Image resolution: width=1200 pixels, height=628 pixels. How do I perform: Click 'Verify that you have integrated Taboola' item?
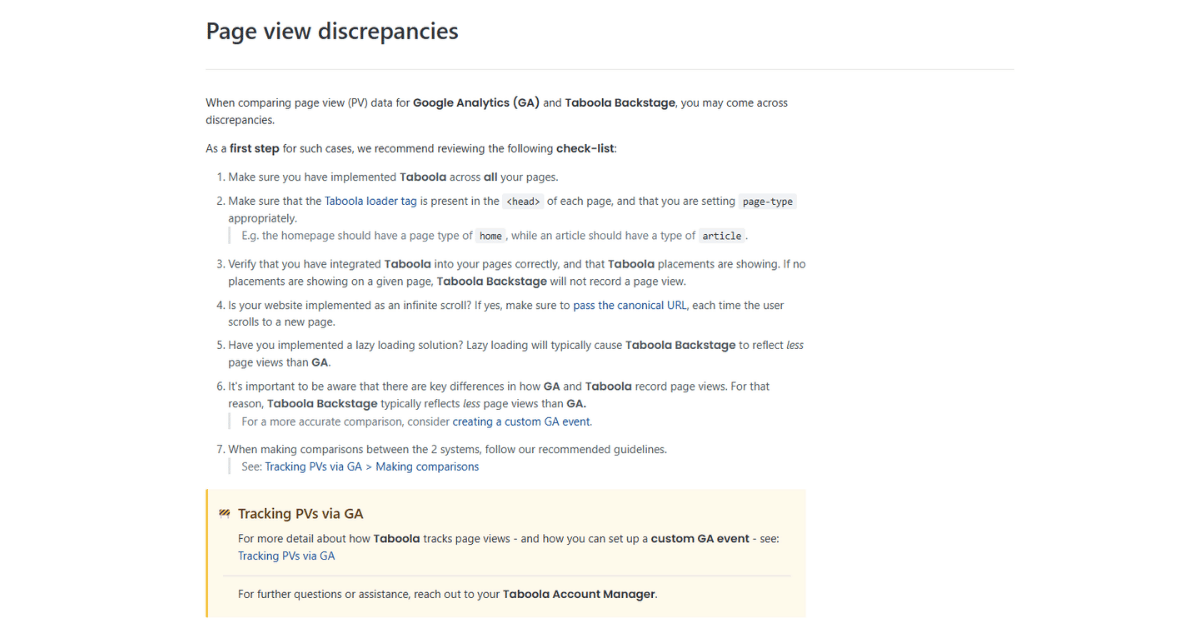pyautogui.click(x=517, y=273)
